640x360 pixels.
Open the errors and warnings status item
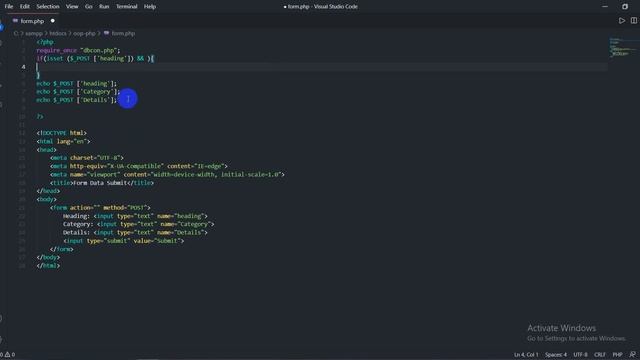click(x=8, y=355)
